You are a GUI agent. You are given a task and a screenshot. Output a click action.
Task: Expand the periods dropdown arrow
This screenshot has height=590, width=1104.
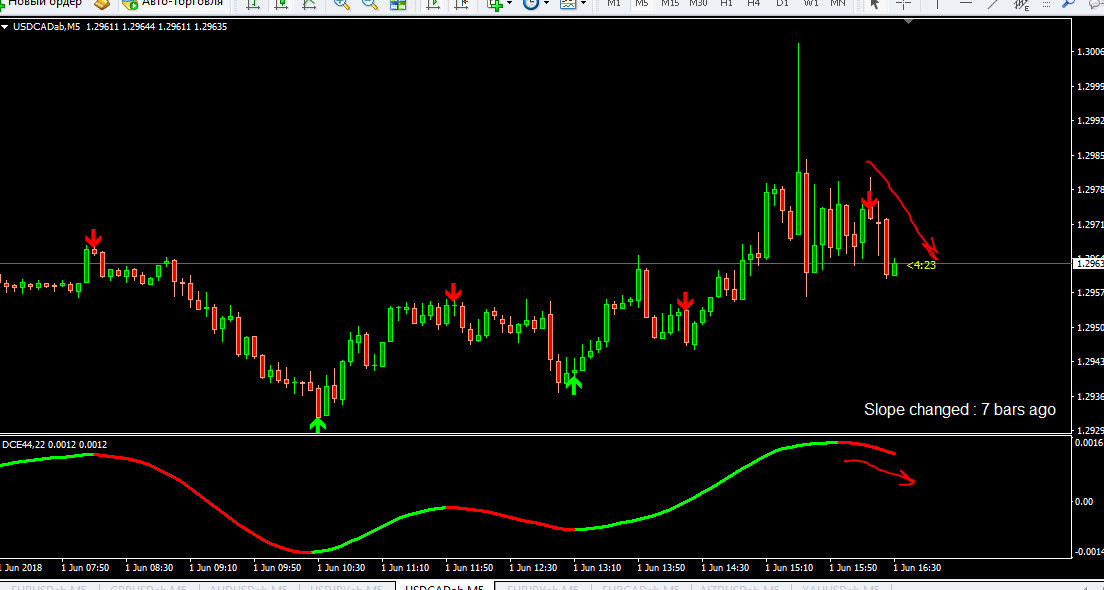546,4
